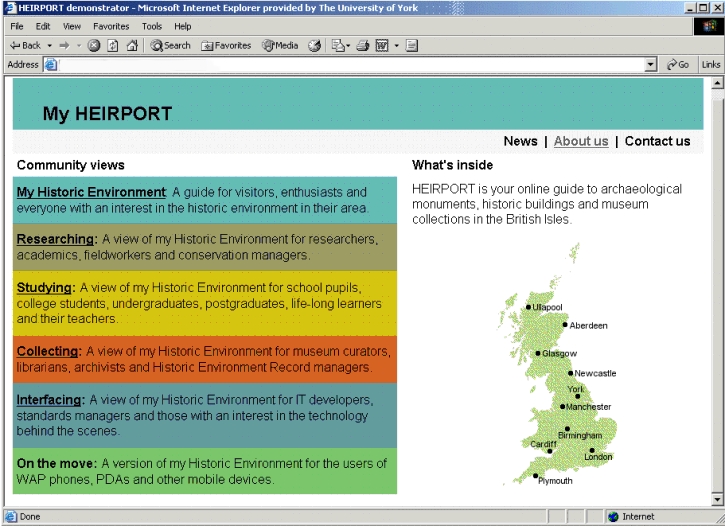Click the My HEIRPORT banner title

(x=107, y=114)
